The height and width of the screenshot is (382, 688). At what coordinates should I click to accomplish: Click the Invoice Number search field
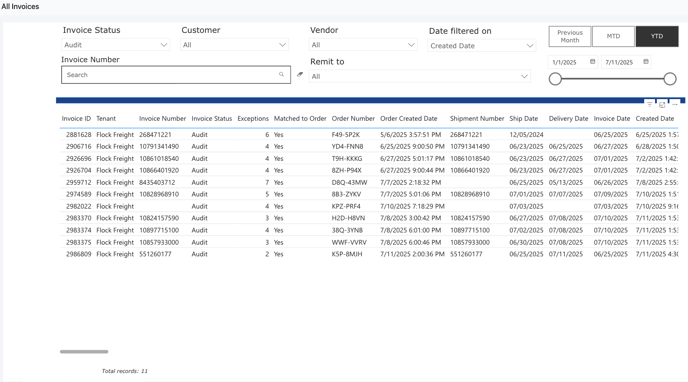tap(176, 75)
